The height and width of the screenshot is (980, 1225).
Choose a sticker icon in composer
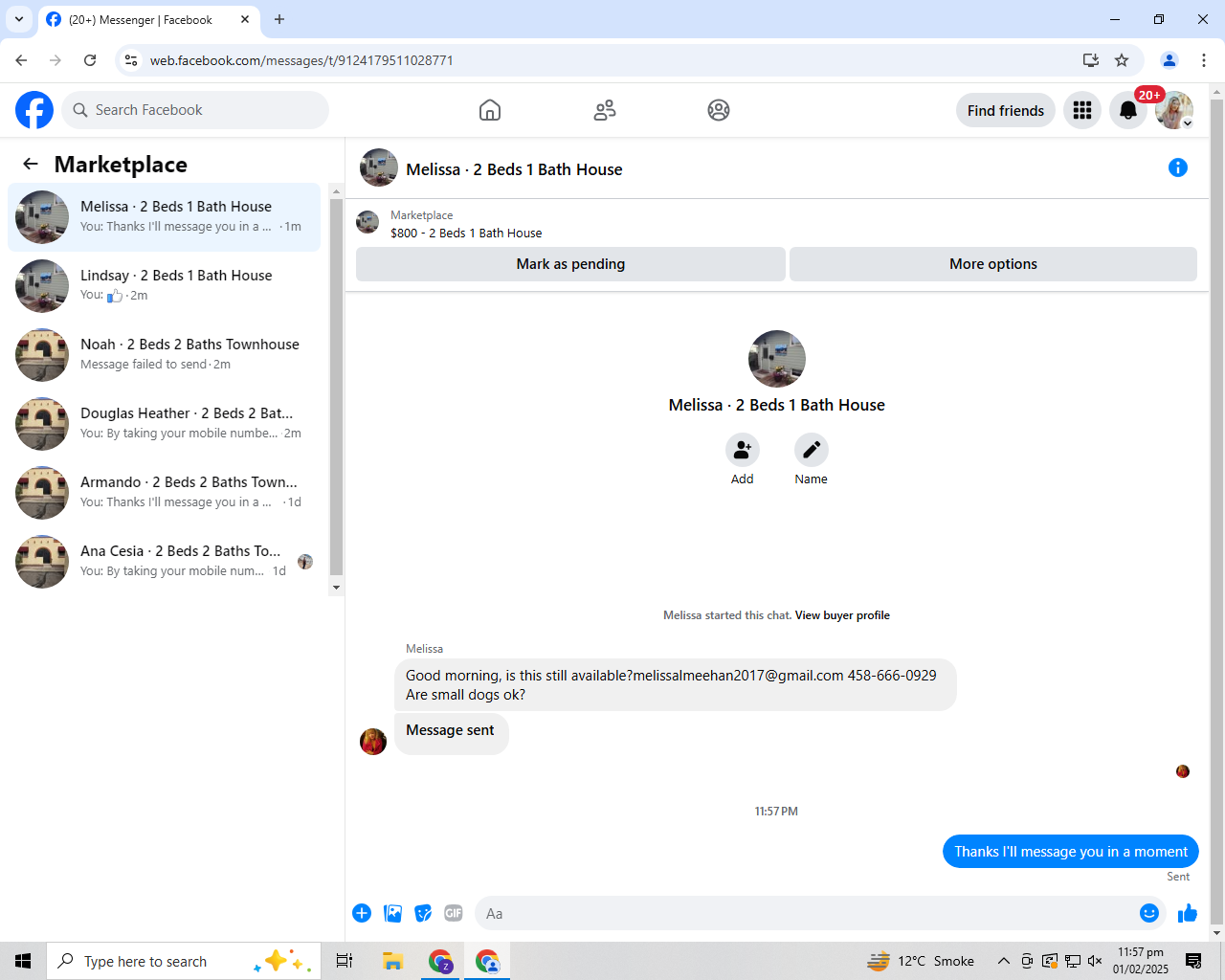423,913
